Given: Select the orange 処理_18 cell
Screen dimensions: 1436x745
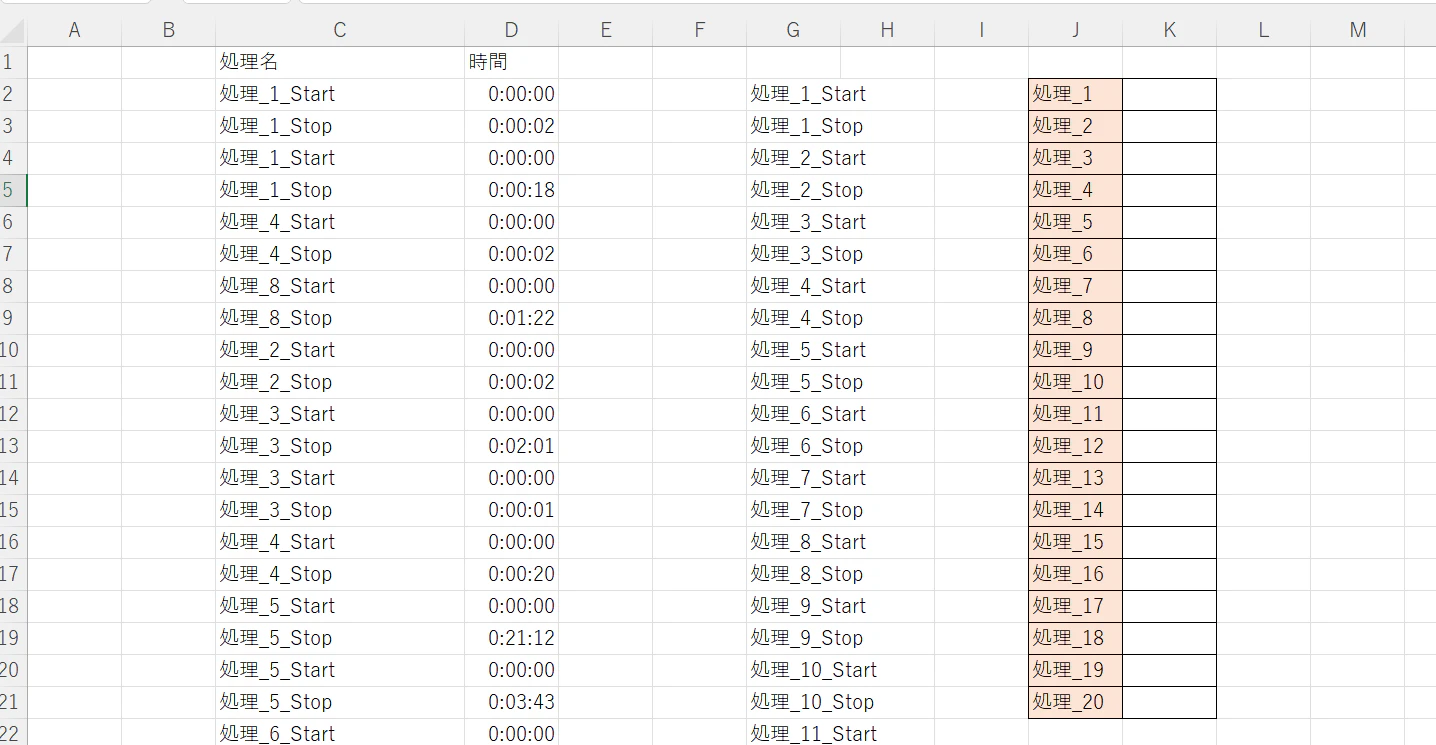Looking at the screenshot, I should point(1075,638).
